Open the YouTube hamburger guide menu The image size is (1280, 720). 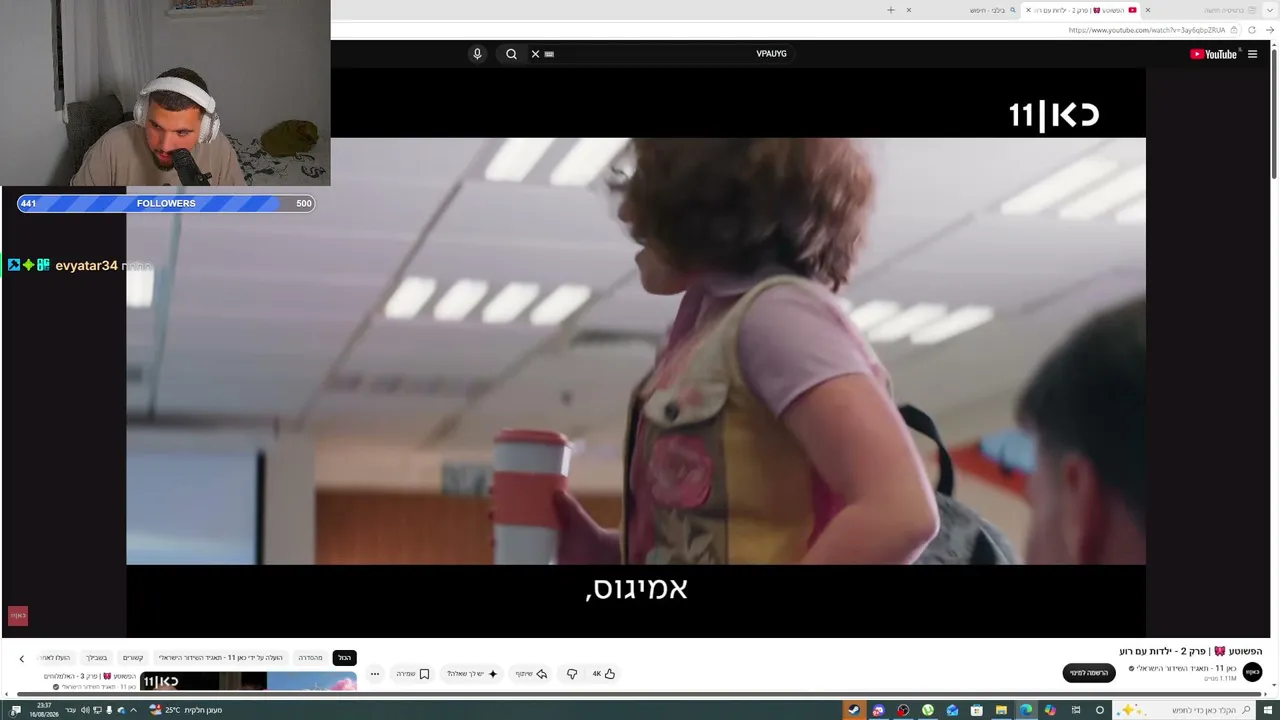[x=1252, y=54]
